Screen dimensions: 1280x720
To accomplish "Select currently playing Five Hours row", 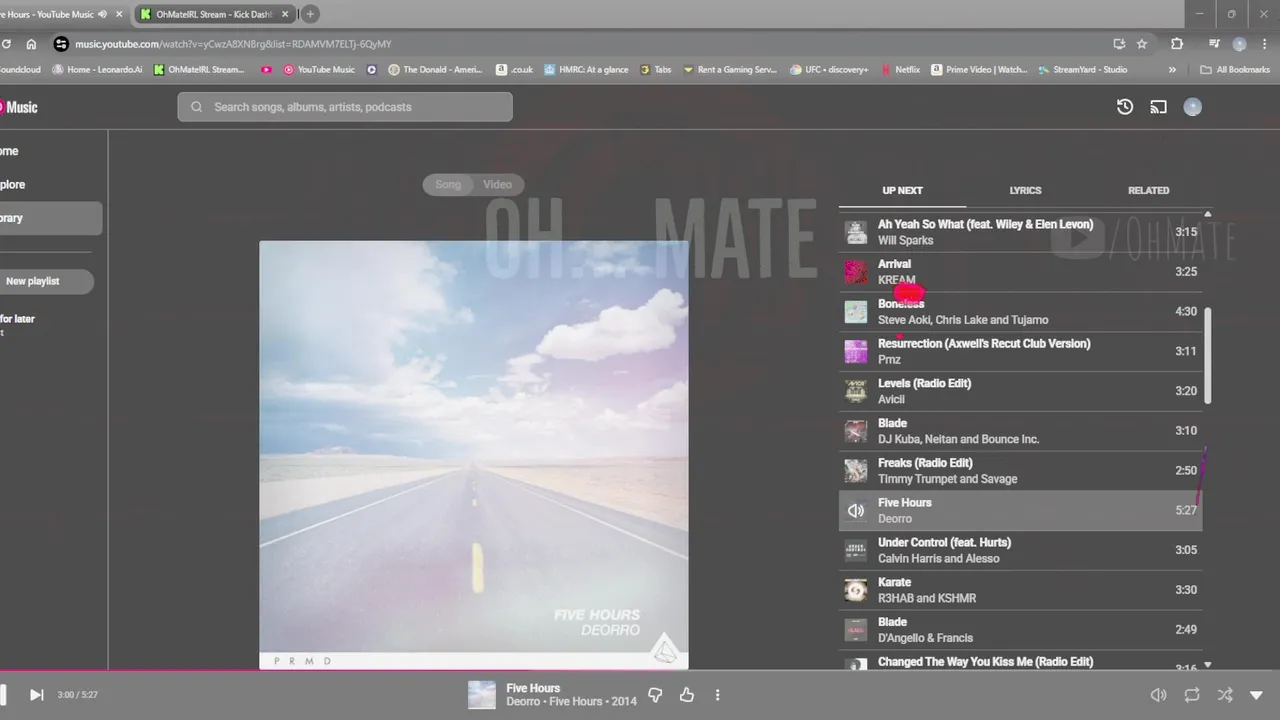I will coord(1020,510).
